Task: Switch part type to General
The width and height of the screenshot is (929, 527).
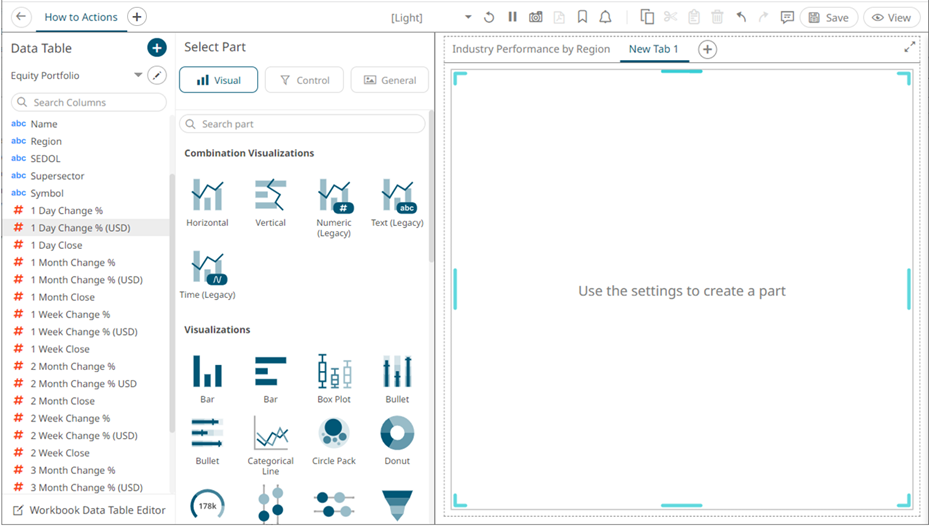Action: 389,80
